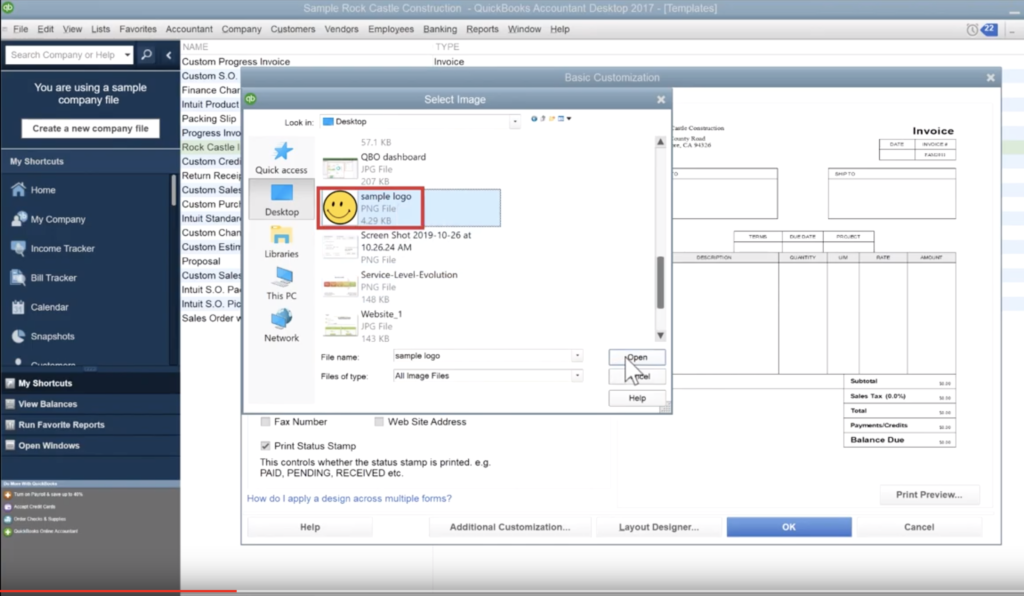
Task: Open 'How do I apply a design' link
Action: point(349,499)
